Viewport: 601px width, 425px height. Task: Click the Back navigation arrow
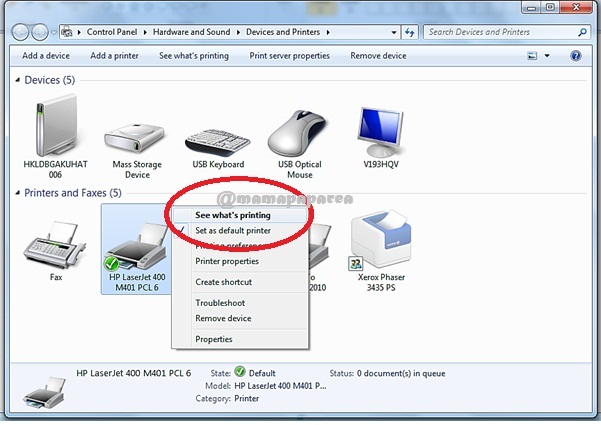(21, 32)
